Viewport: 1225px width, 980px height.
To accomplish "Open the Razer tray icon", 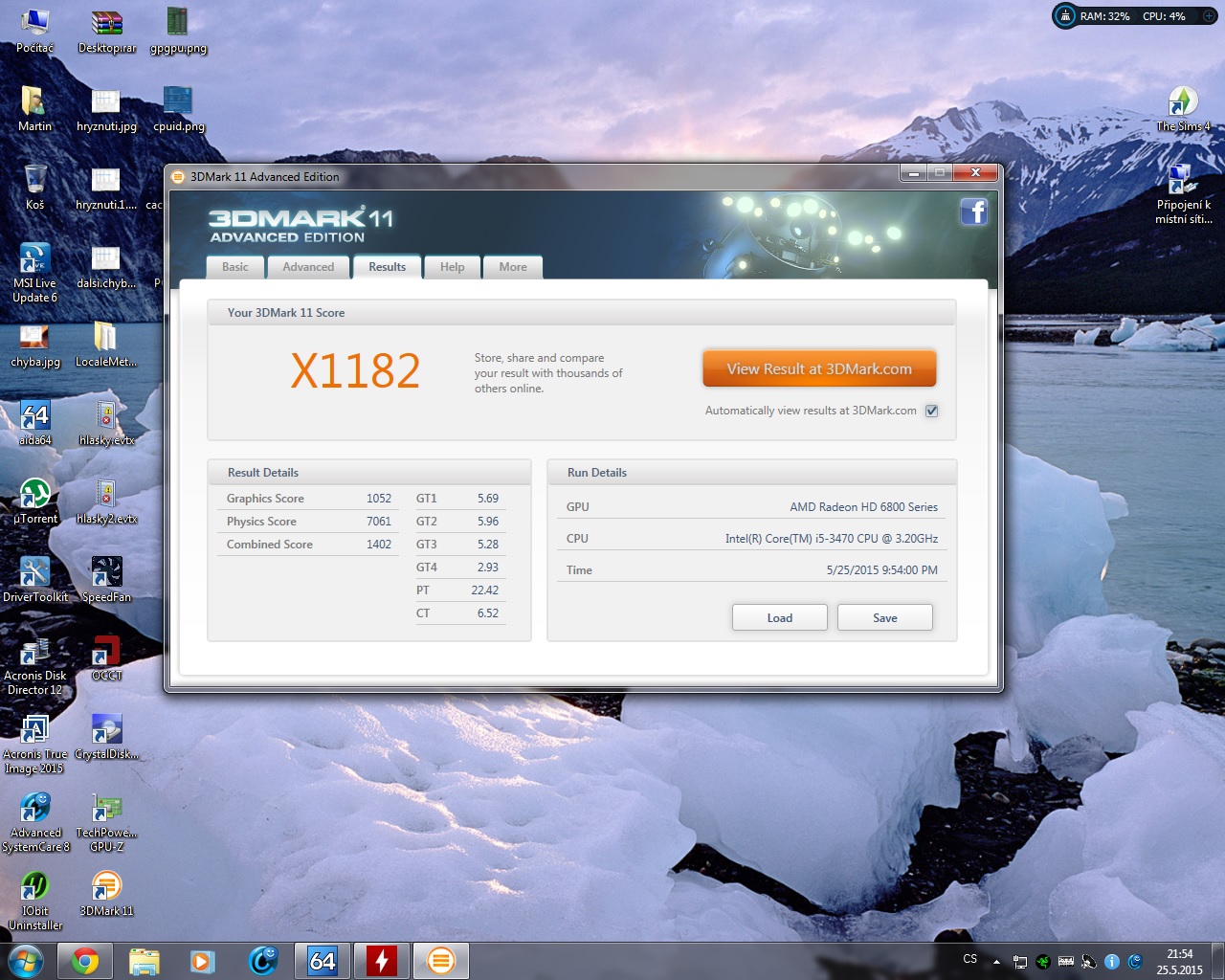I will (x=1043, y=962).
